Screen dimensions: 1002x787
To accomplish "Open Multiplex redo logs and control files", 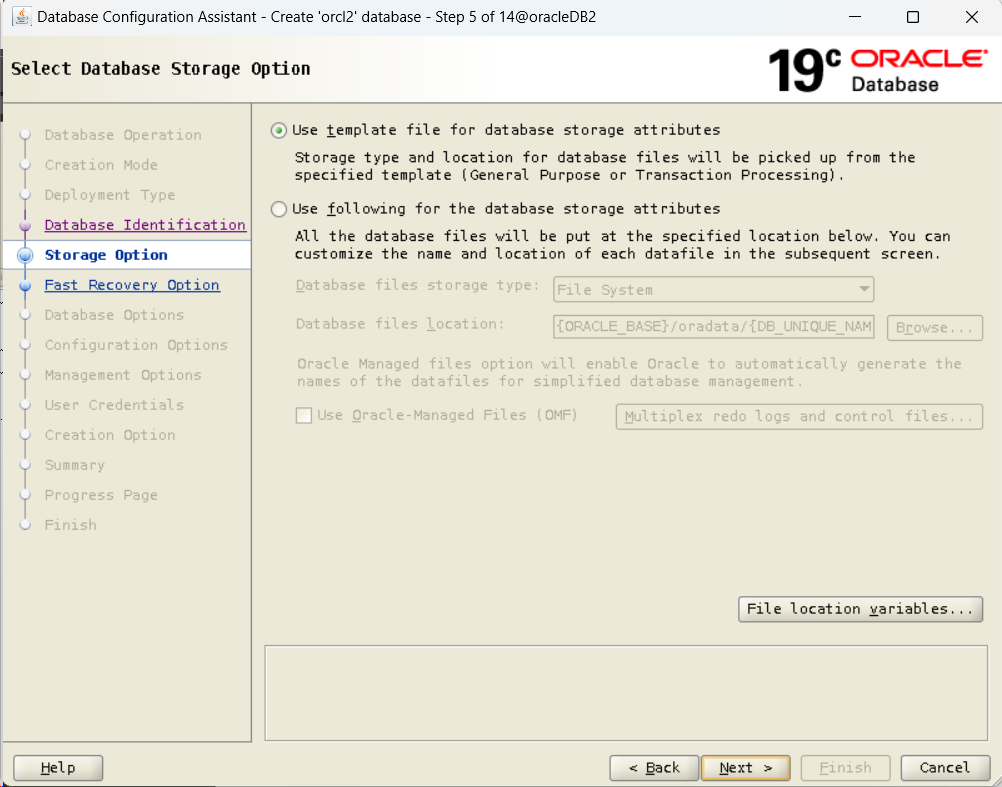I will click(x=799, y=416).
